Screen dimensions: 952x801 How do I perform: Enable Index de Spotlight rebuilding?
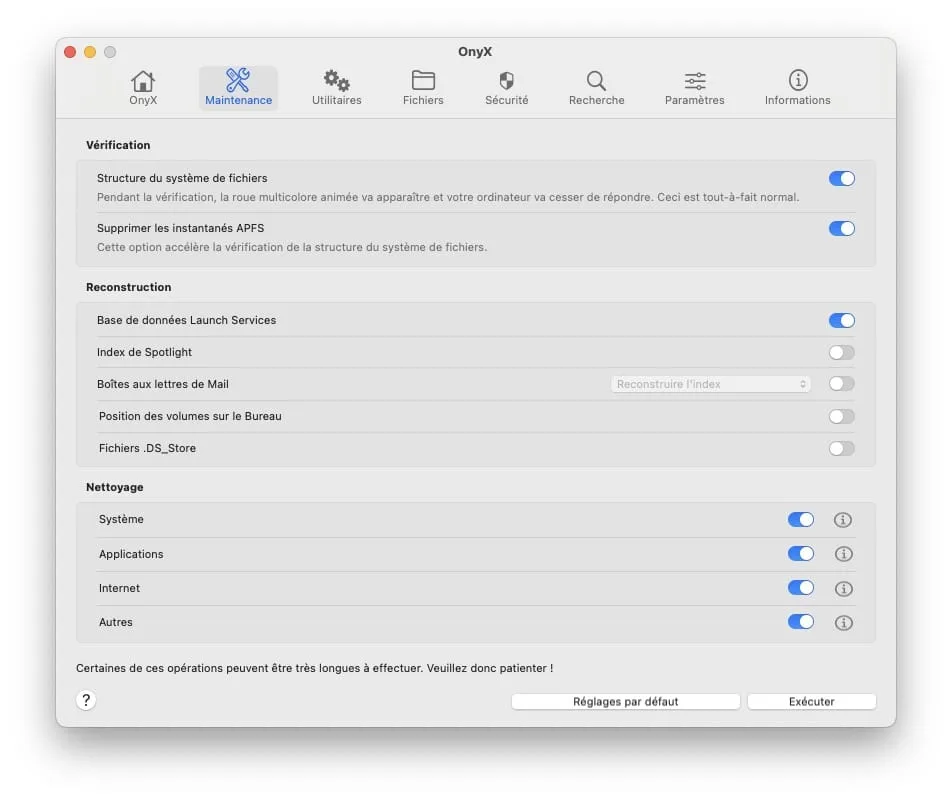(841, 352)
